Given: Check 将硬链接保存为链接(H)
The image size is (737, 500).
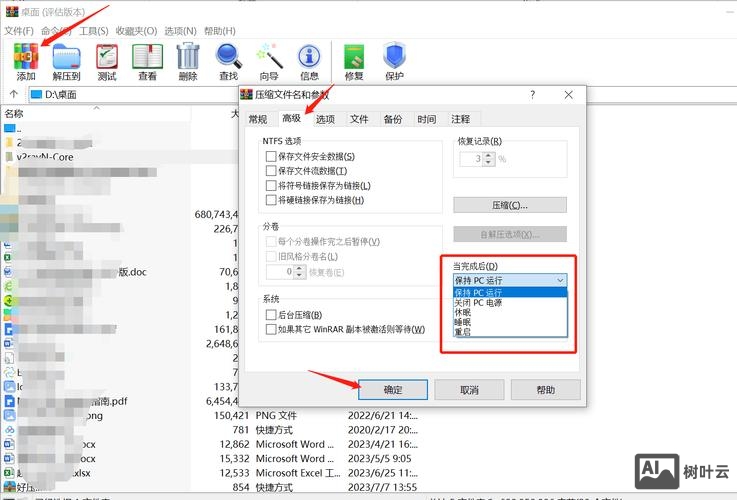Looking at the screenshot, I should tap(271, 200).
